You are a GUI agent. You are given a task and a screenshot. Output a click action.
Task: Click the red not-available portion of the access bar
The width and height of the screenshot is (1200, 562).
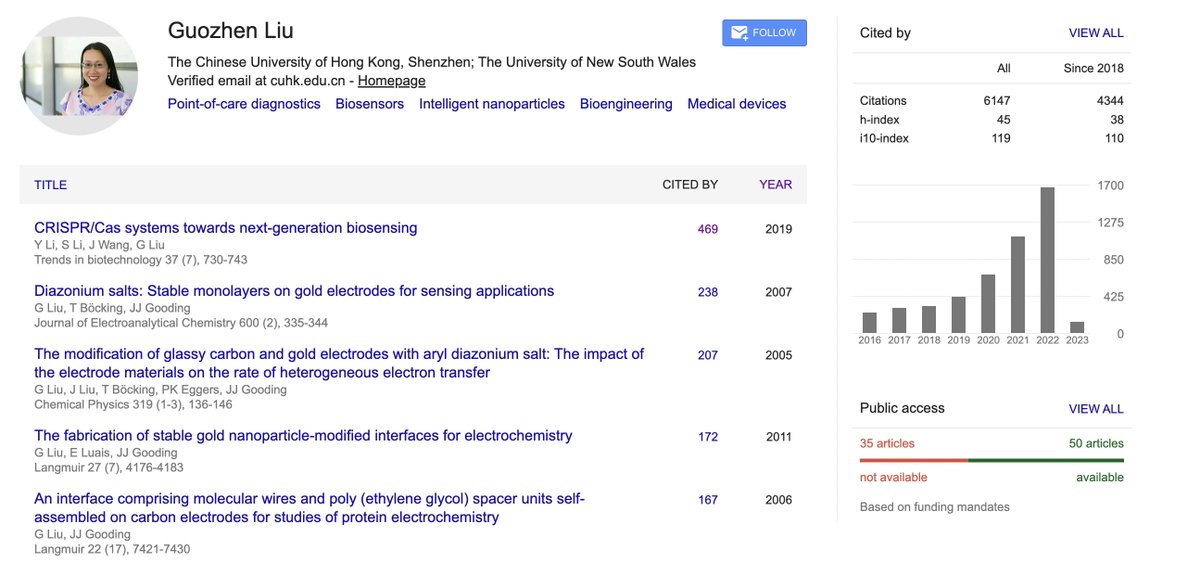pyautogui.click(x=914, y=460)
